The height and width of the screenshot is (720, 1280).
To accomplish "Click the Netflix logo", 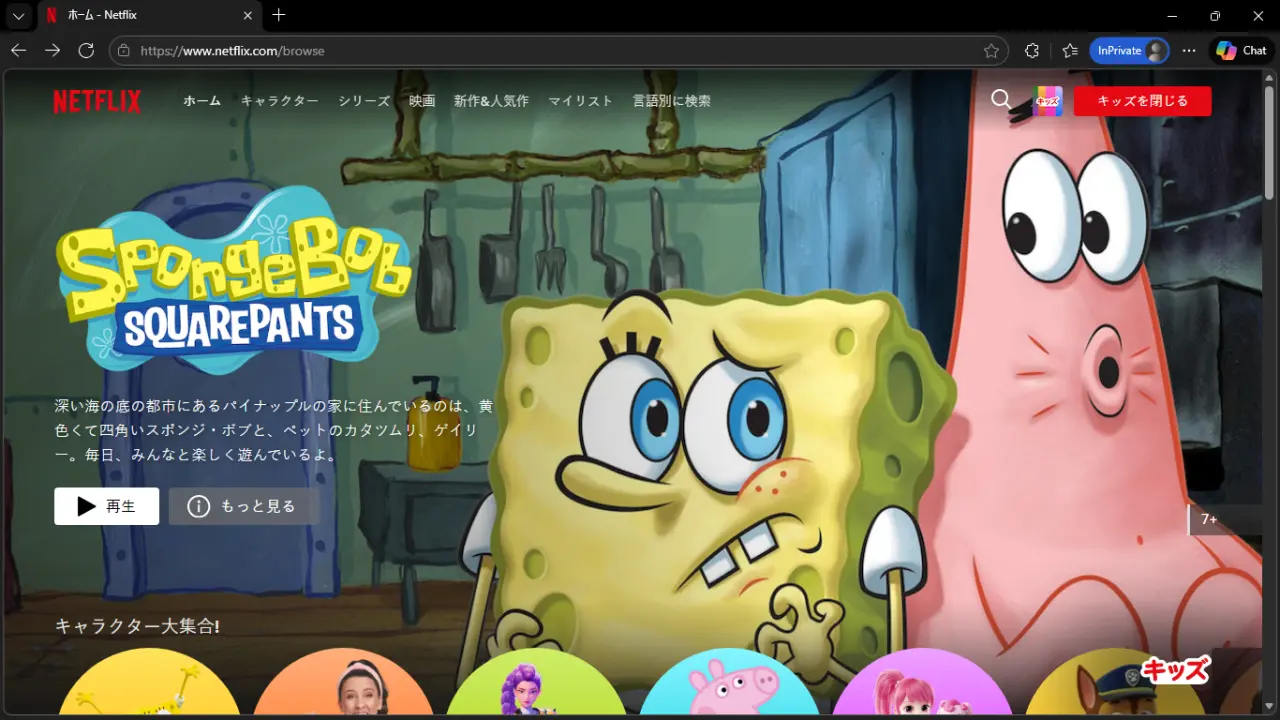I will coord(97,101).
